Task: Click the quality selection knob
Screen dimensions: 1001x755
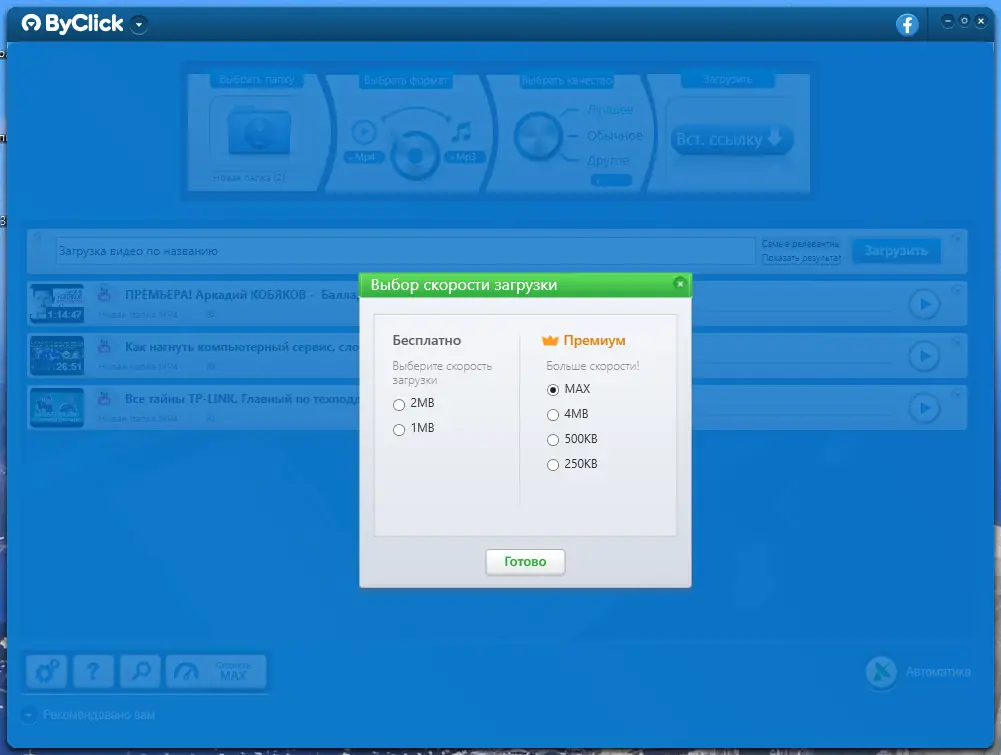Action: 538,136
